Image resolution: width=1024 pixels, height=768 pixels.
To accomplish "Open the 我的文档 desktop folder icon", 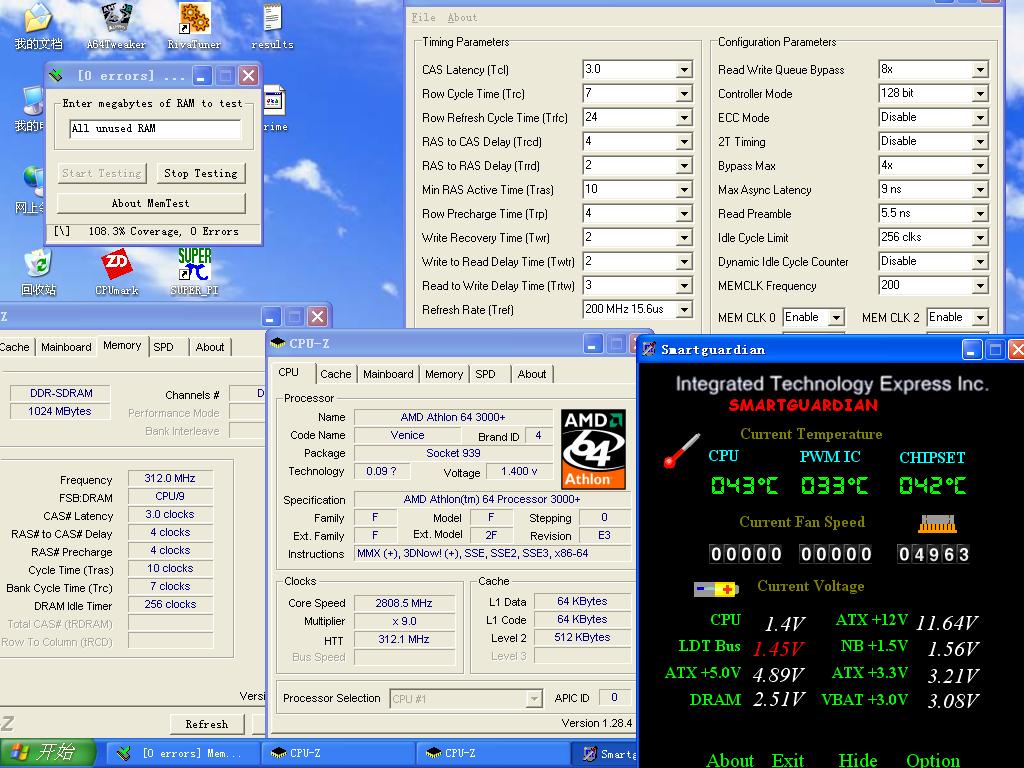I will pos(38,18).
